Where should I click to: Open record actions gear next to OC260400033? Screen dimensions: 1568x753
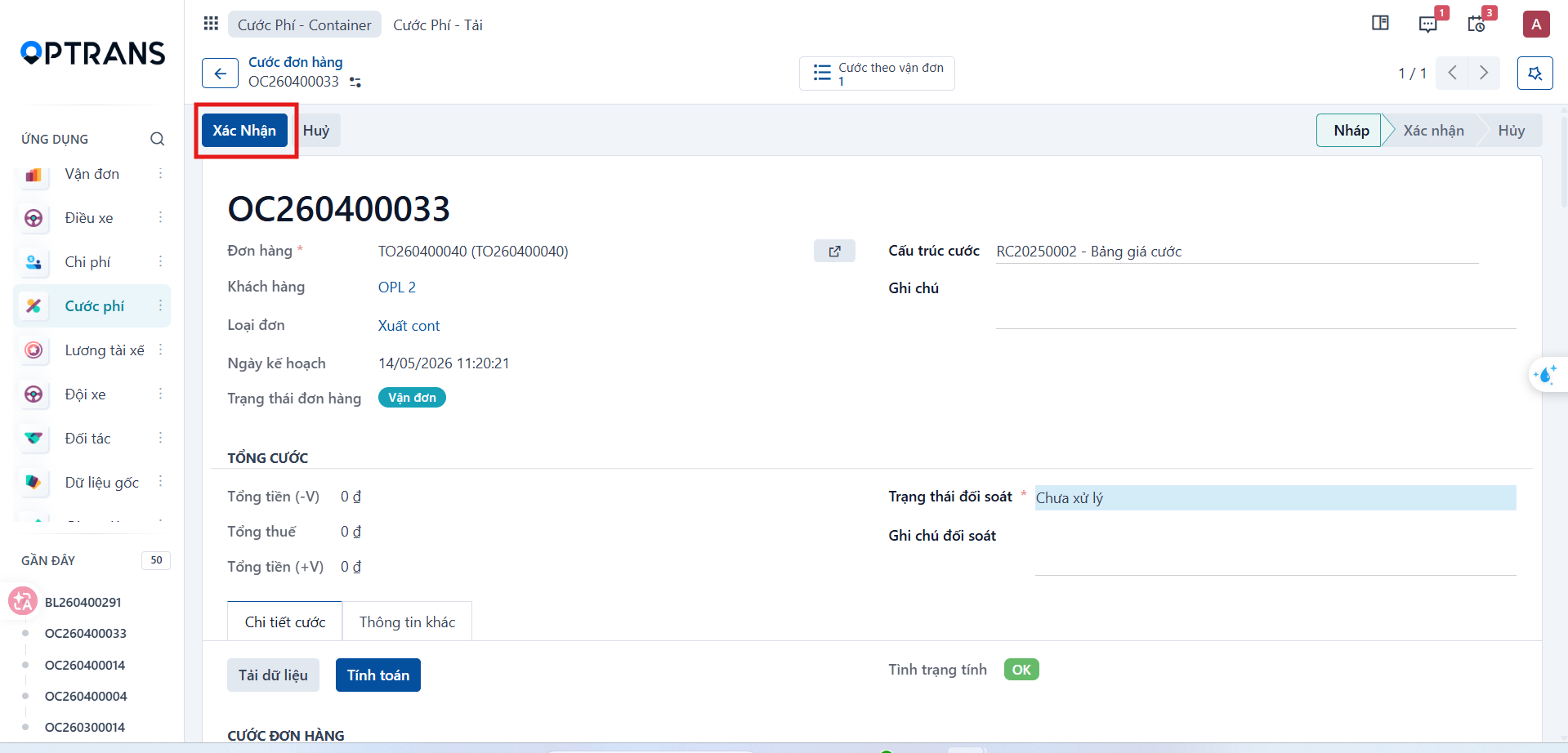tap(355, 82)
